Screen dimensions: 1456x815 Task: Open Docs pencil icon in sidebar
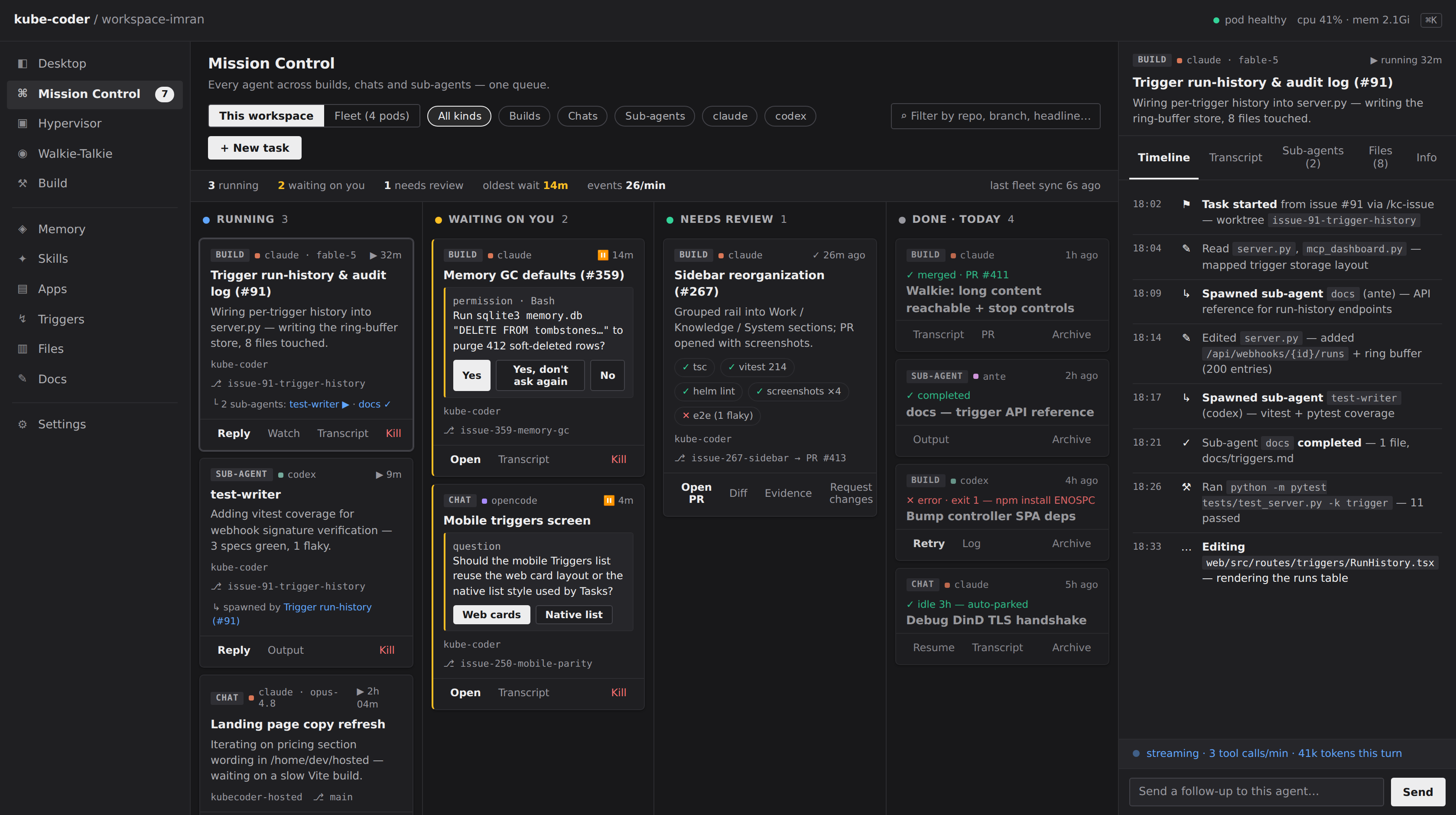23,378
